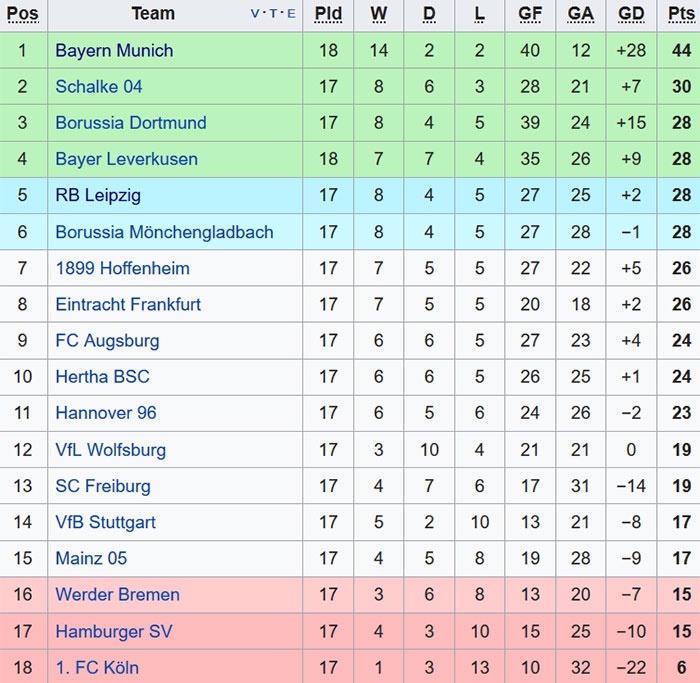
Task: Click Borussia Mönchengladbach link
Action: click(164, 232)
